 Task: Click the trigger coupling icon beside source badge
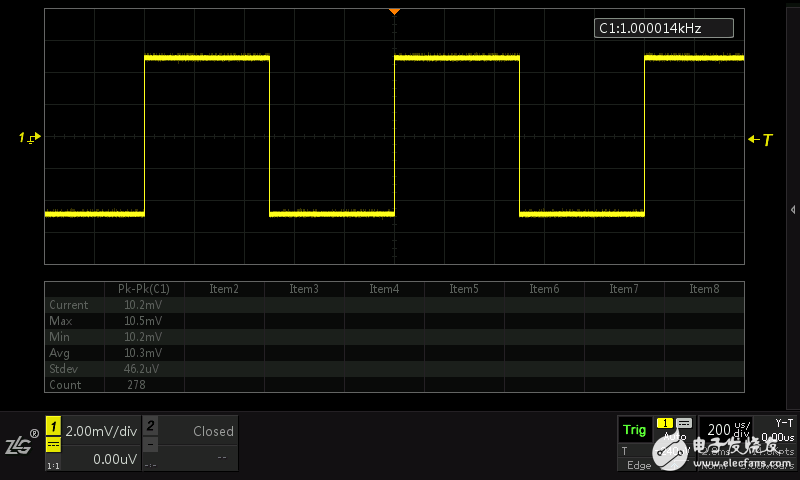684,424
